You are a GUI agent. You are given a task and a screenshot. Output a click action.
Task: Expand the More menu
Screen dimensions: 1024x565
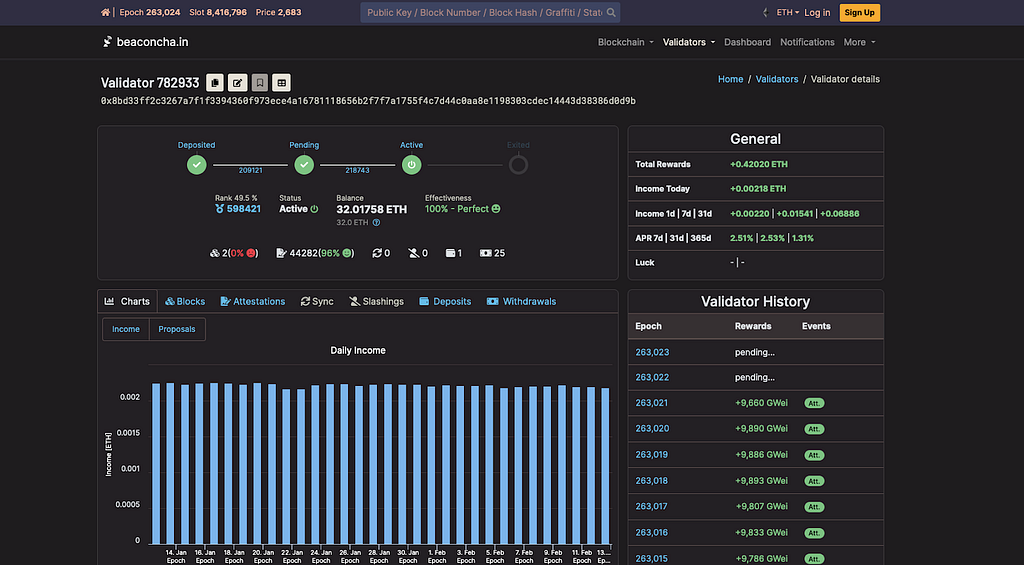[859, 42]
